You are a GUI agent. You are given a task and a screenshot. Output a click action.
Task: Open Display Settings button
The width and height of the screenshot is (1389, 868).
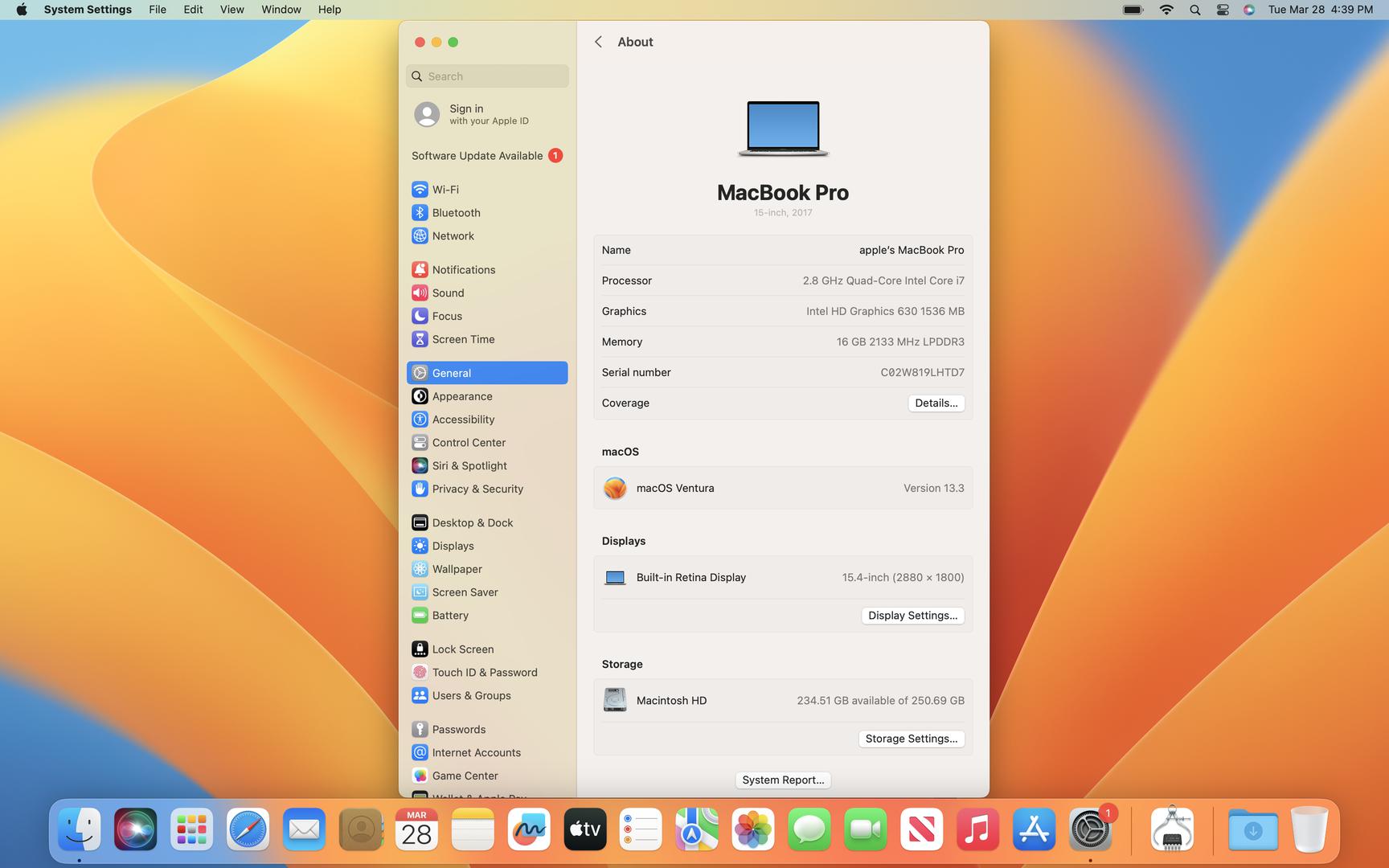pos(913,616)
